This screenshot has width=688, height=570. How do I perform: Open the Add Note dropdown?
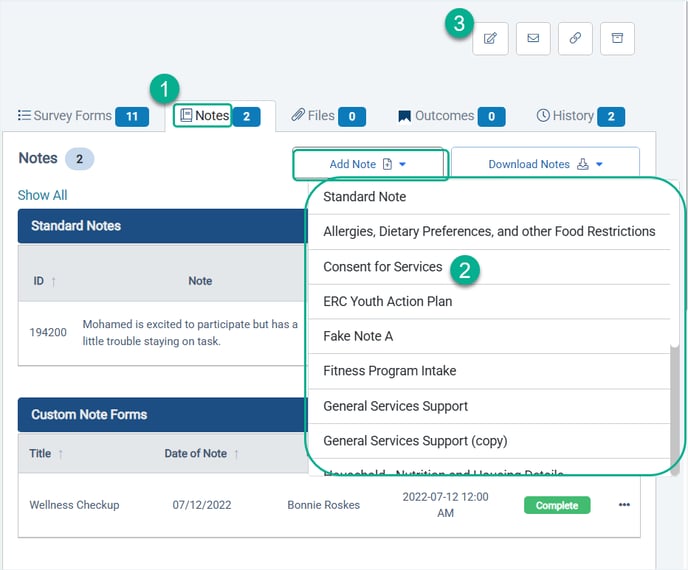[368, 164]
